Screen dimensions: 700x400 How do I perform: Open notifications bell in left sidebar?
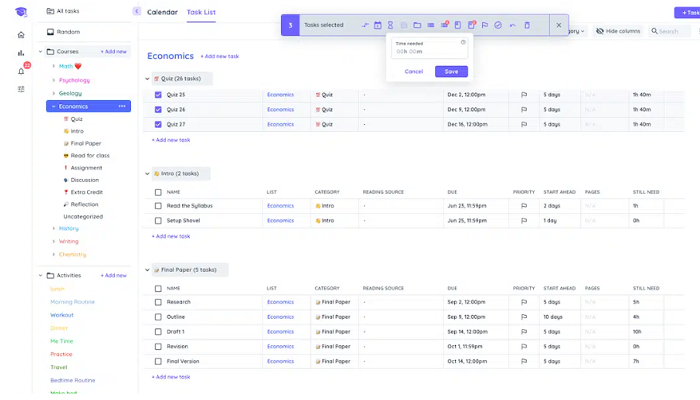21,71
